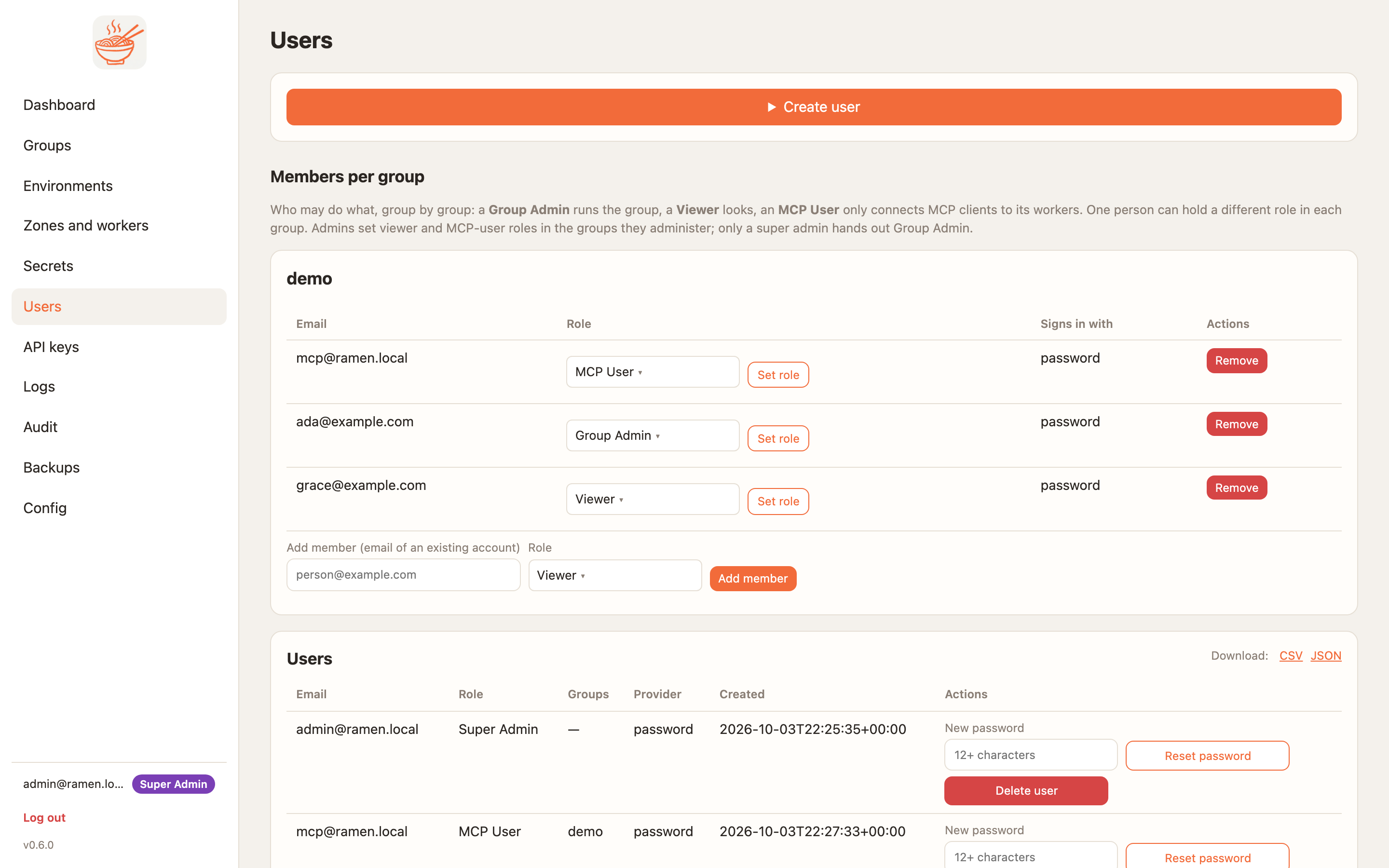Select the 2026-10-03T22:25:35+00:00 created timestamp
Viewport: 1389px width, 868px height.
pos(813,729)
